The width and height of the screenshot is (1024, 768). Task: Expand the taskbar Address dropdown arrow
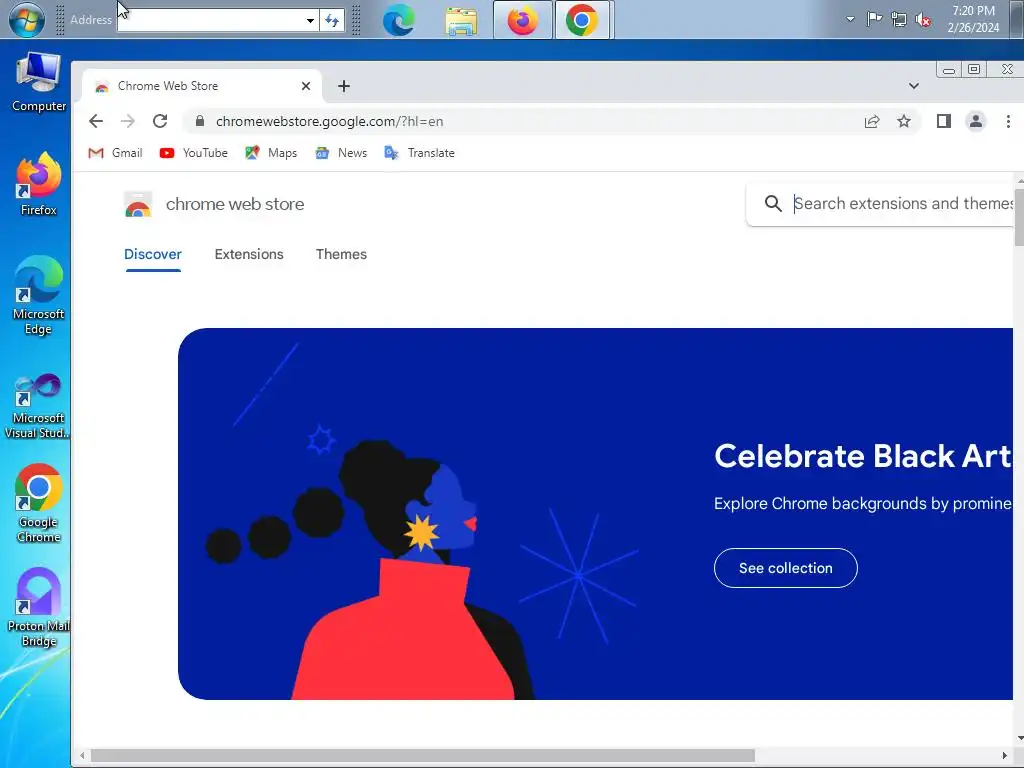(x=310, y=20)
